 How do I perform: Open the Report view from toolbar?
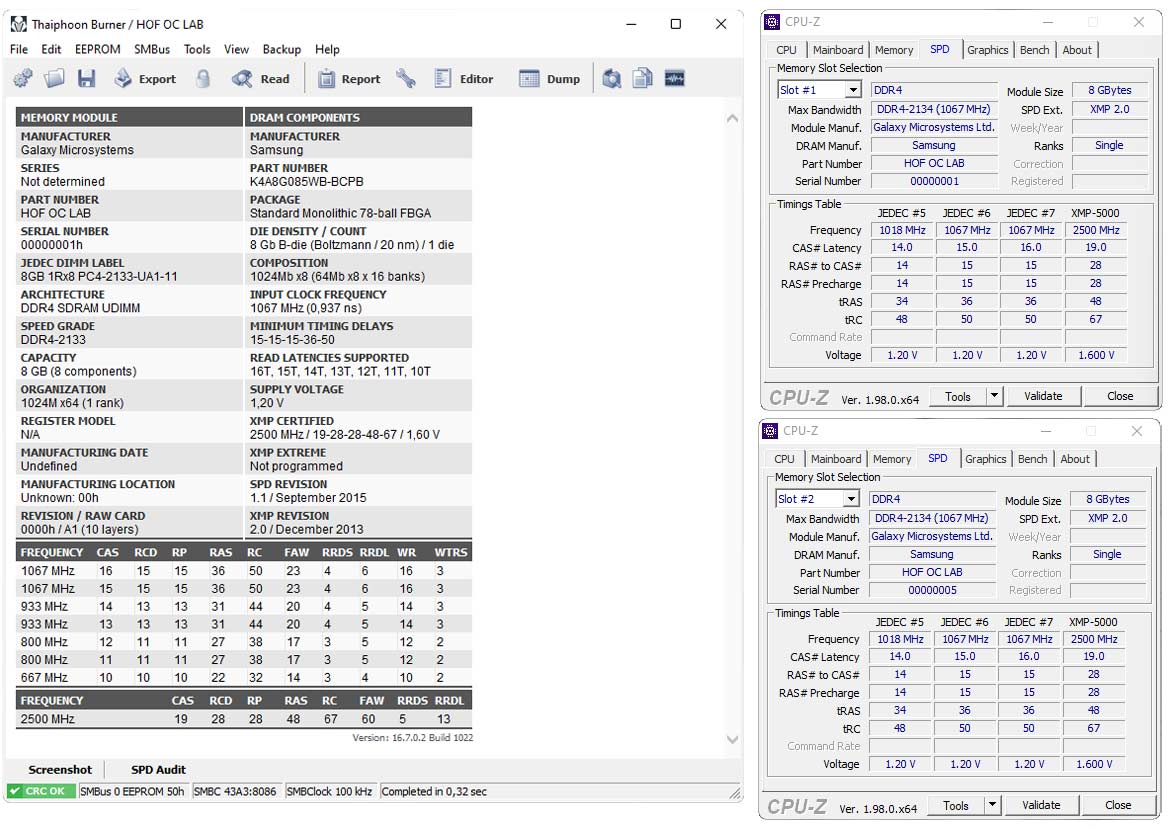[348, 78]
